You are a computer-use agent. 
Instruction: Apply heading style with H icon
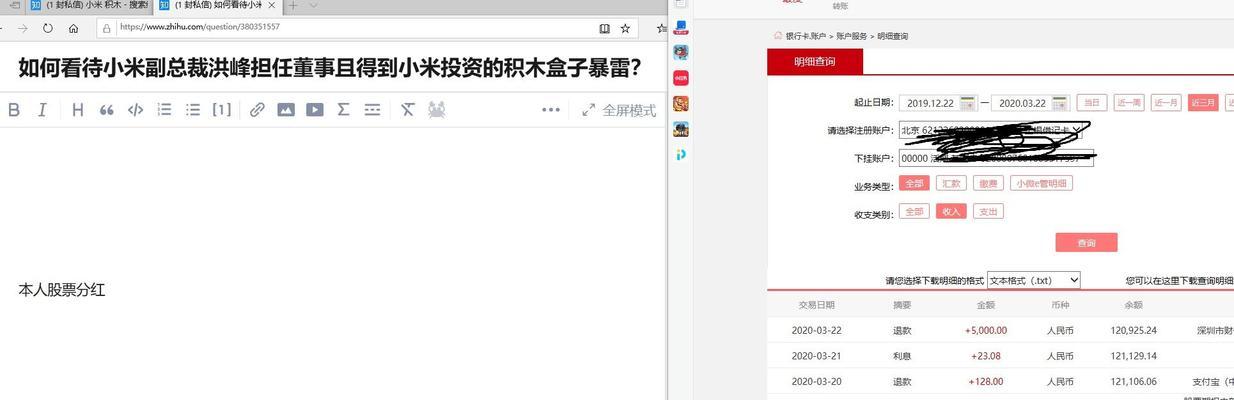[77, 110]
